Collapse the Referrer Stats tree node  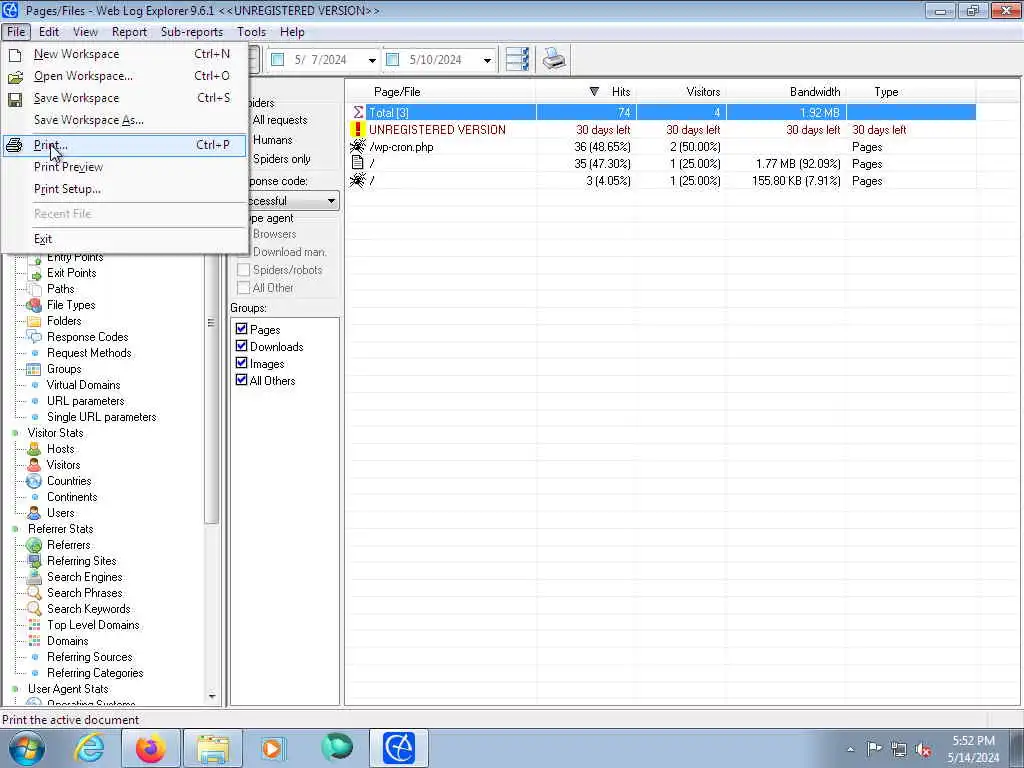(x=15, y=529)
